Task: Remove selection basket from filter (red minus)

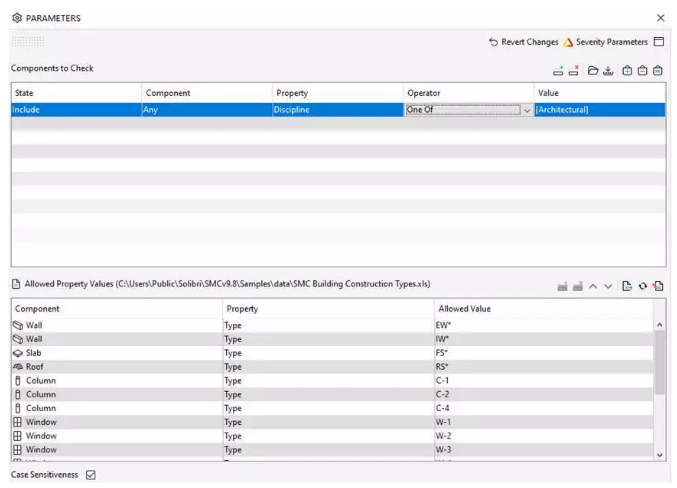Action: 642,70
